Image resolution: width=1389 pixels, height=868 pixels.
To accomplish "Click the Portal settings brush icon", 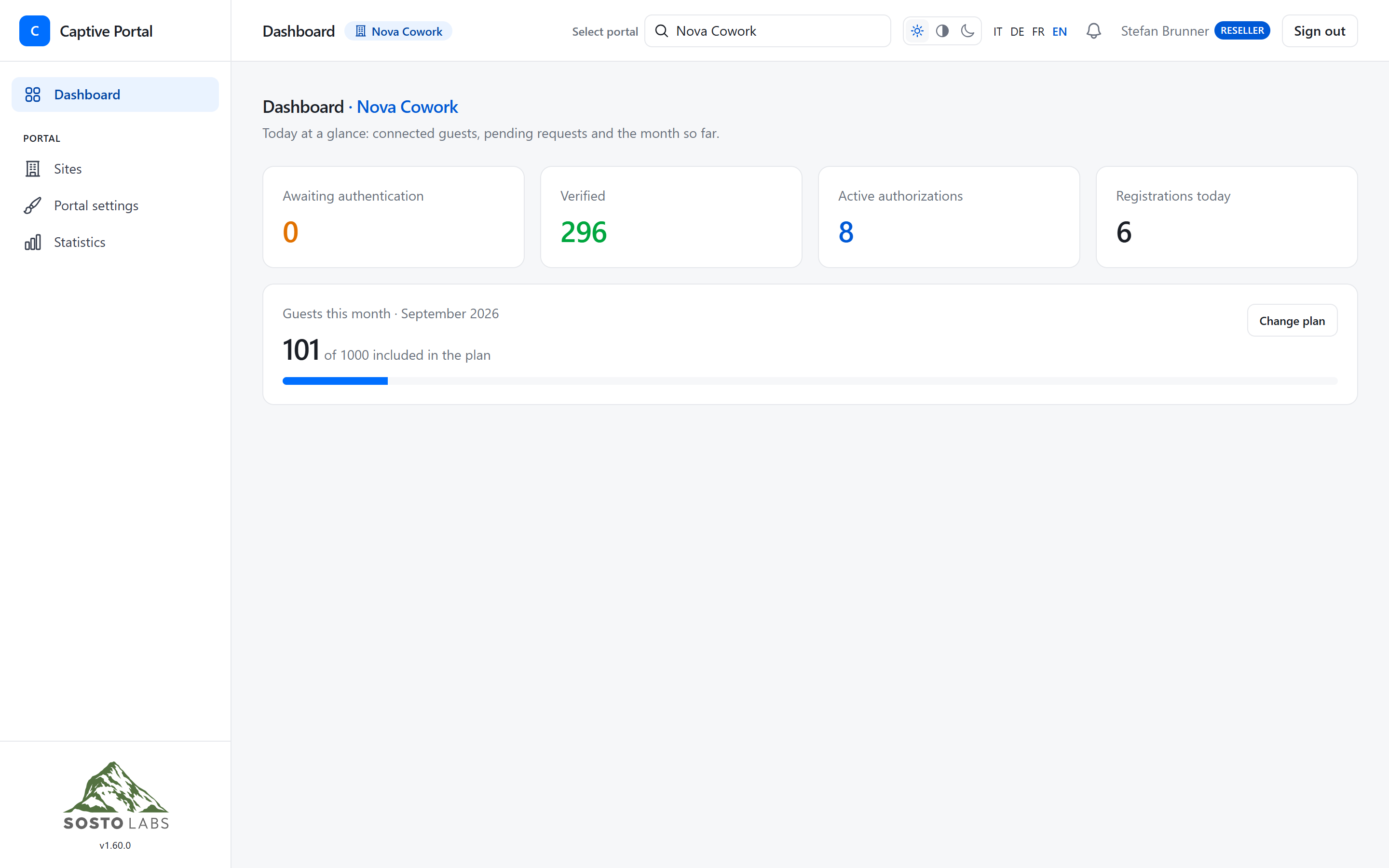I will (x=33, y=205).
